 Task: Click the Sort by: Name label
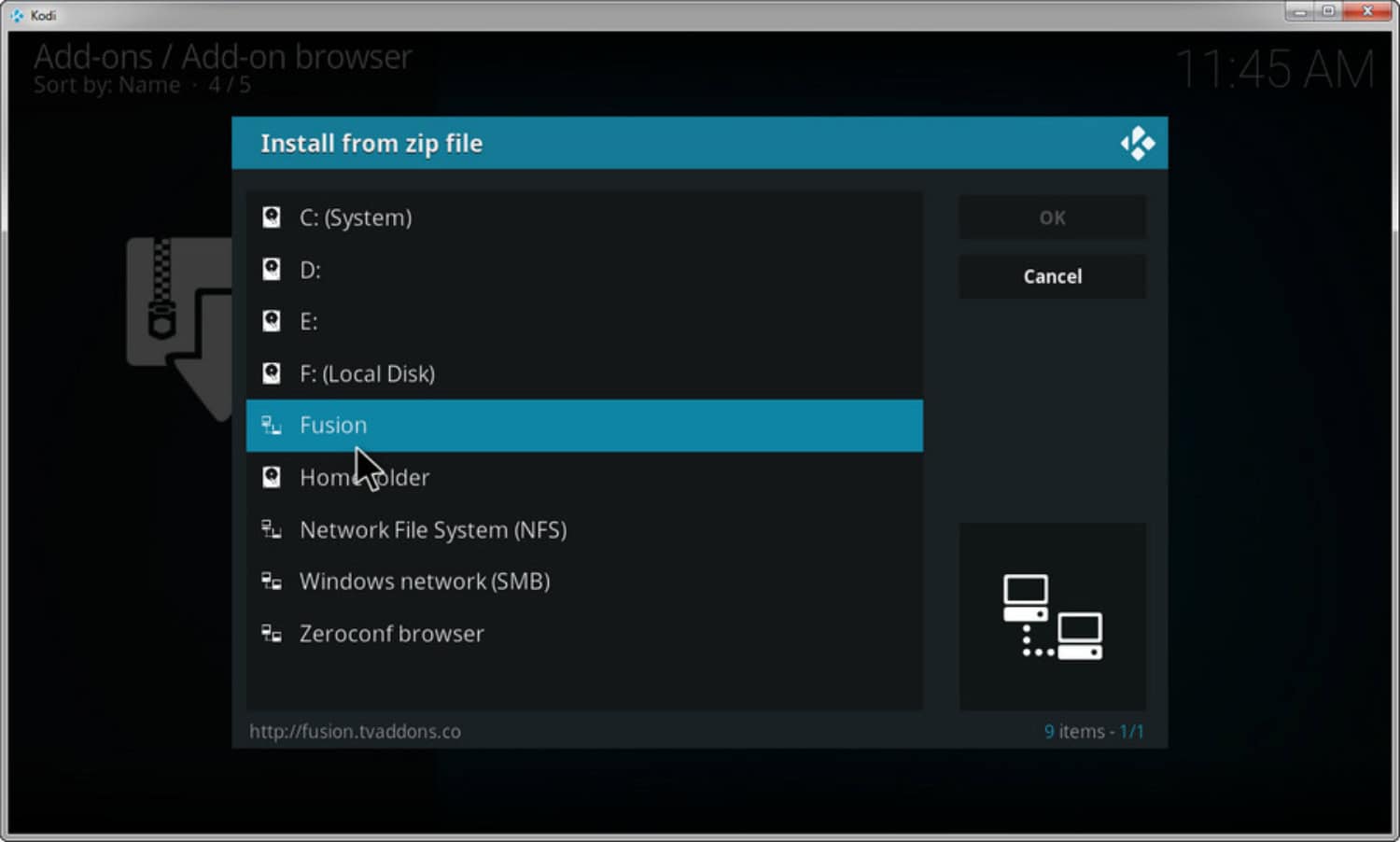coord(107,85)
